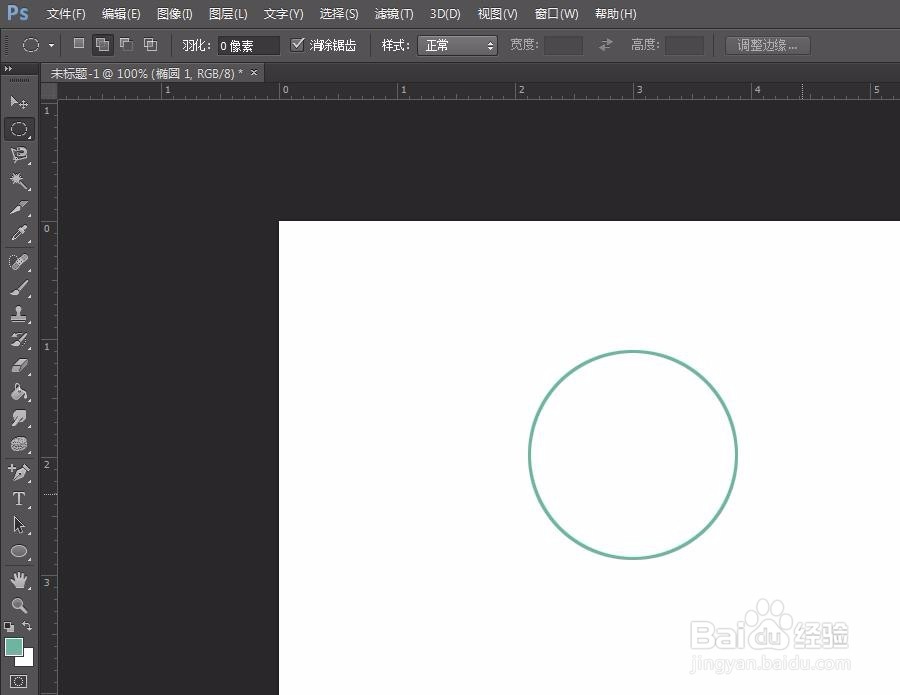This screenshot has width=900, height=695.
Task: Select the Eyedropper tool
Action: tap(19, 233)
